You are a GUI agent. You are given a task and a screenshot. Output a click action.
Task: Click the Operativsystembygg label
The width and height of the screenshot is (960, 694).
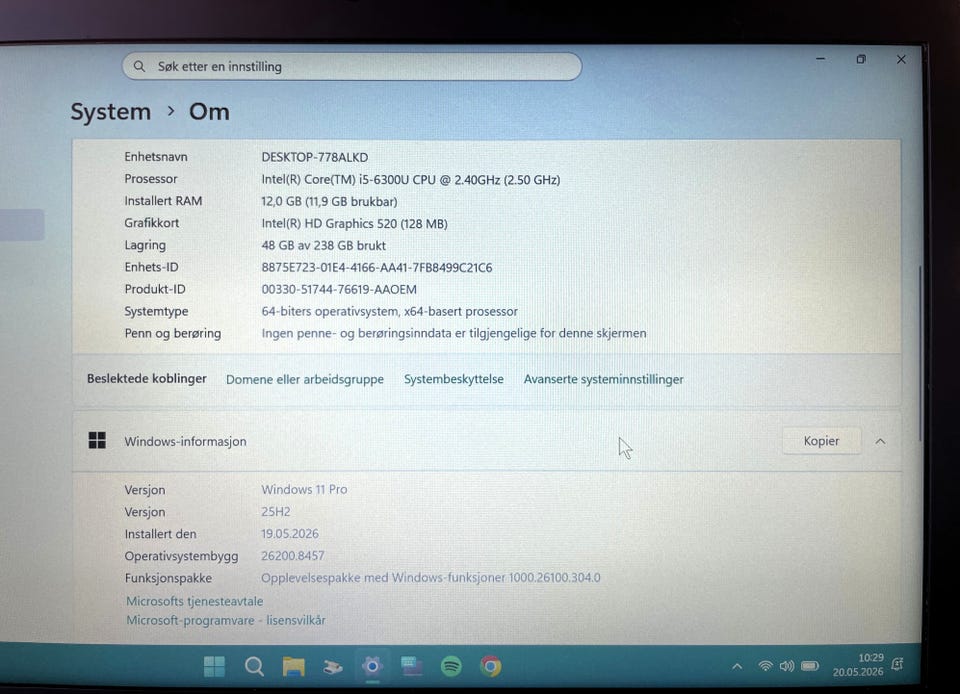point(181,556)
